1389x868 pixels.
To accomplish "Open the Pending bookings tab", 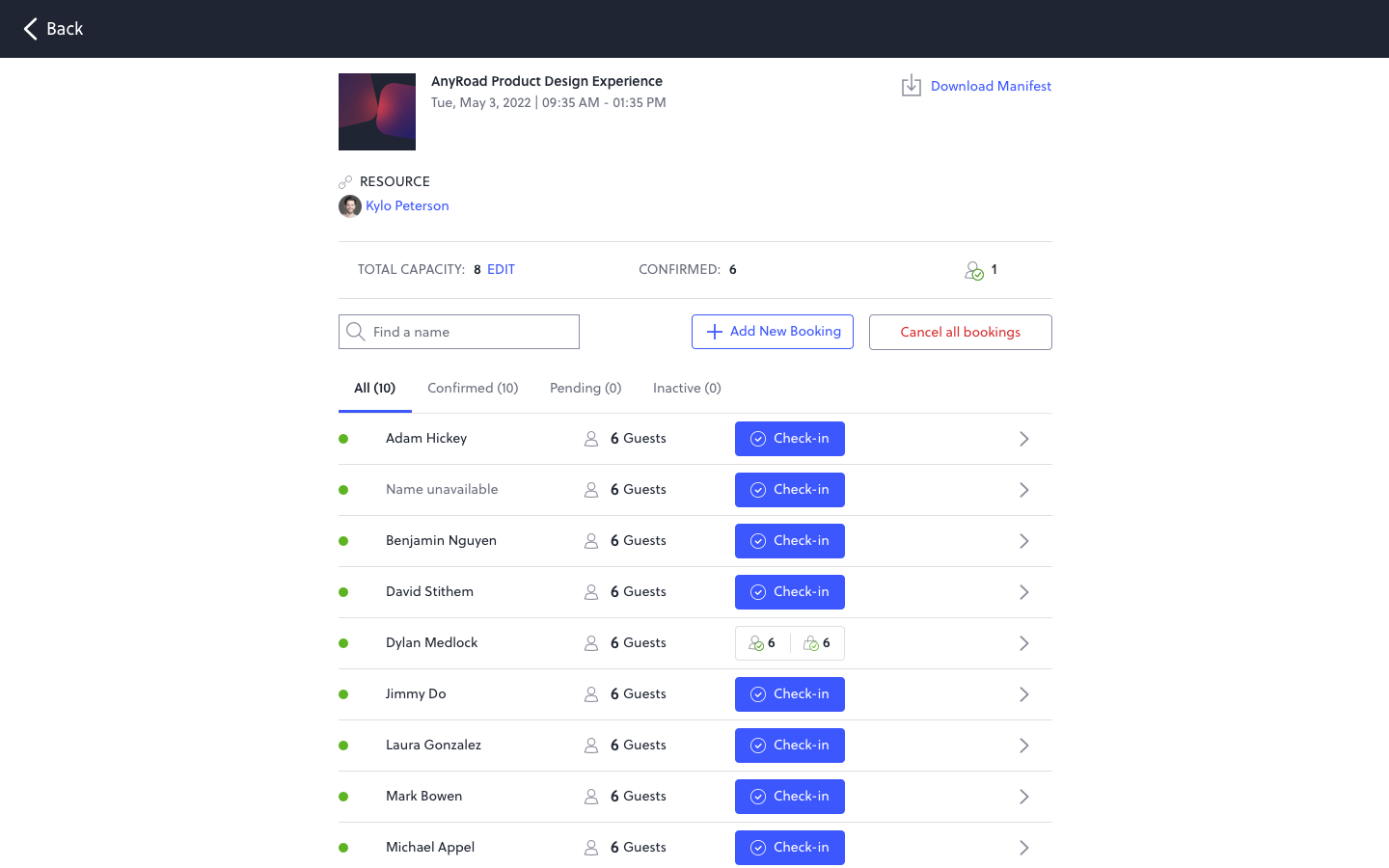I will tap(585, 388).
